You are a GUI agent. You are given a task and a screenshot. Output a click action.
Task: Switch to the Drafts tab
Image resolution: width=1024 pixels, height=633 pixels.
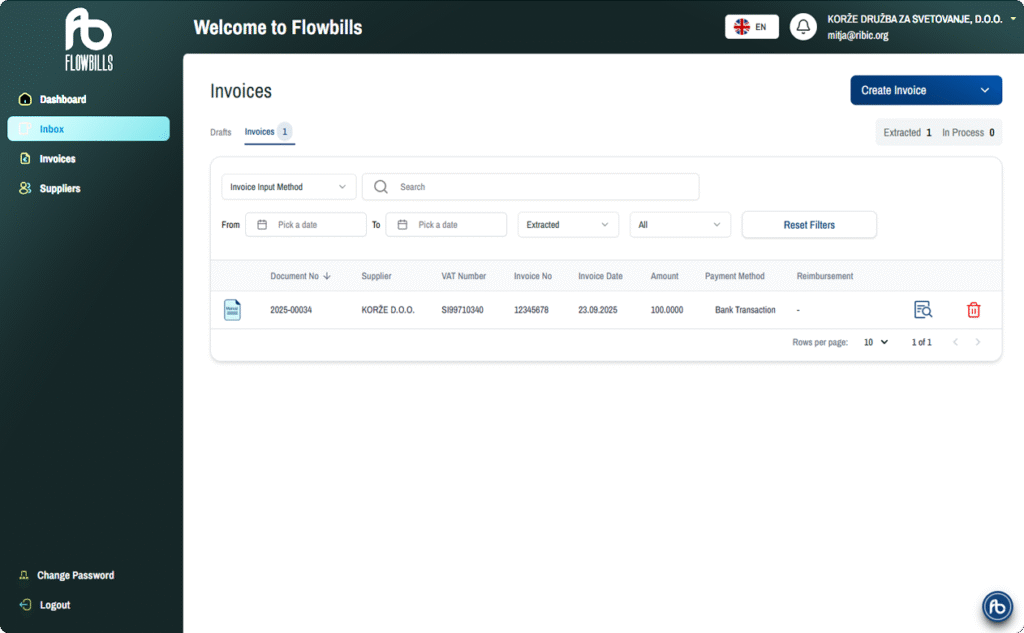(x=220, y=131)
